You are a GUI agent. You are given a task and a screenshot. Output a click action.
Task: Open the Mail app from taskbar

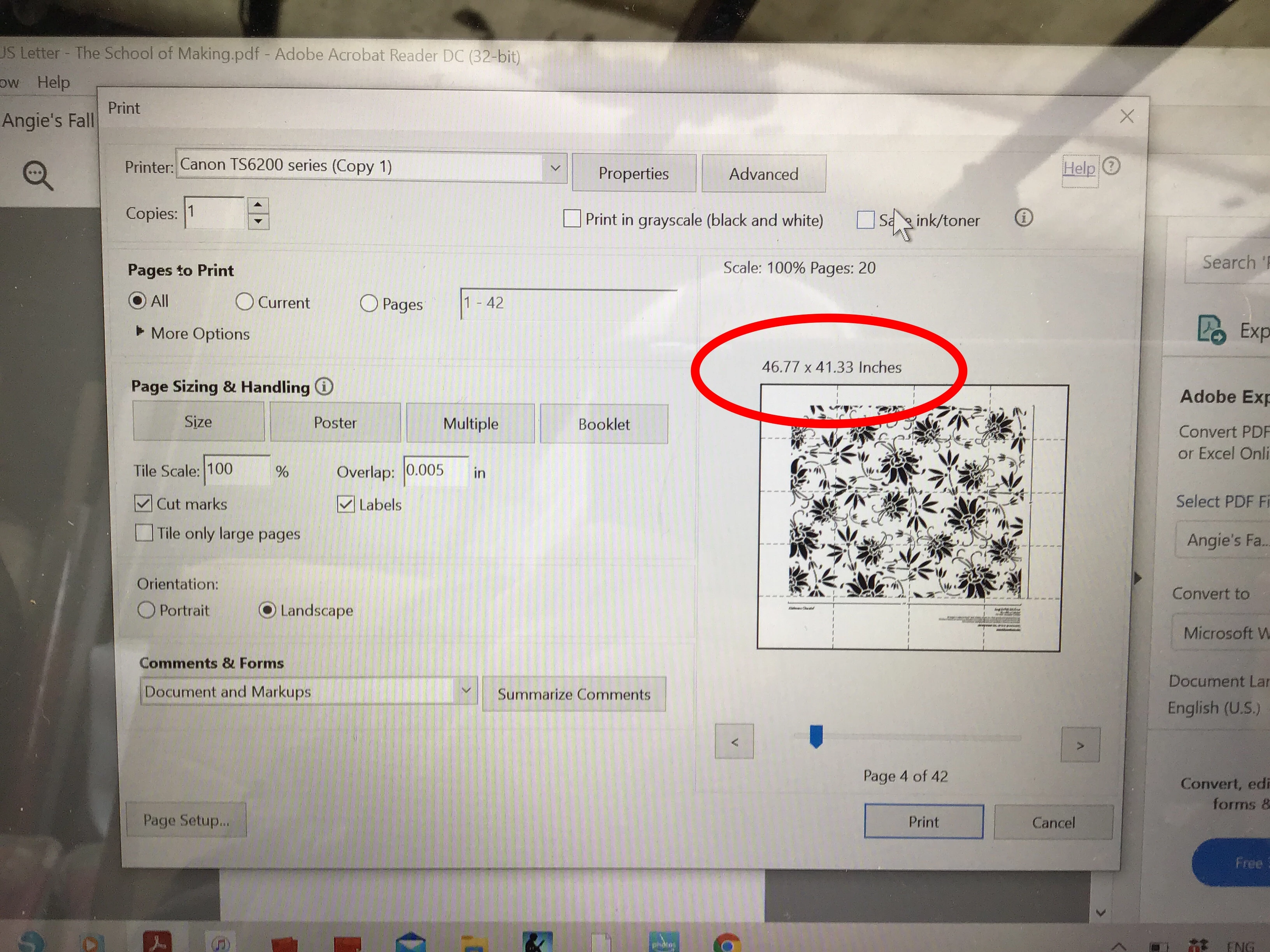(x=410, y=942)
